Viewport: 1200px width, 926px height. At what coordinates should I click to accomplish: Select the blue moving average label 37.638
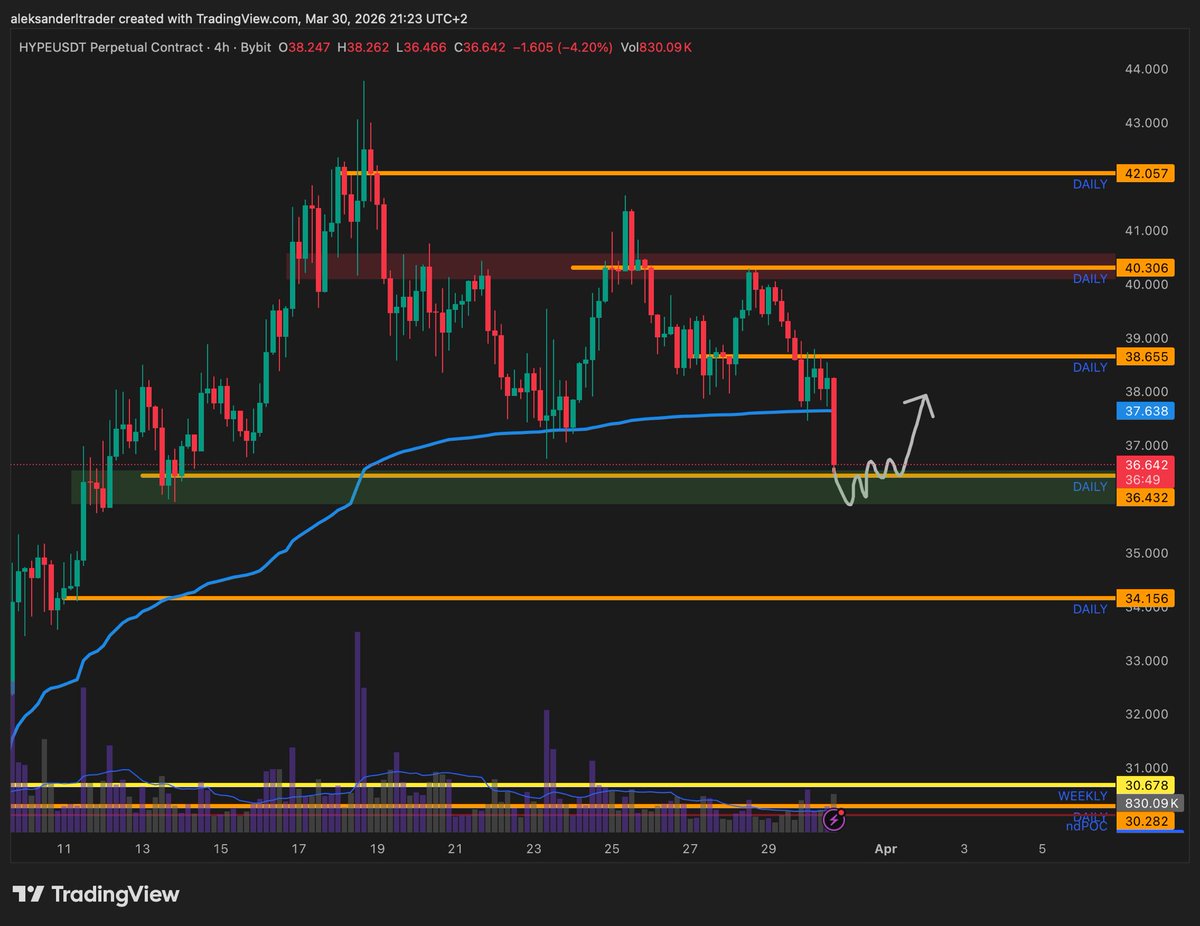click(1146, 411)
